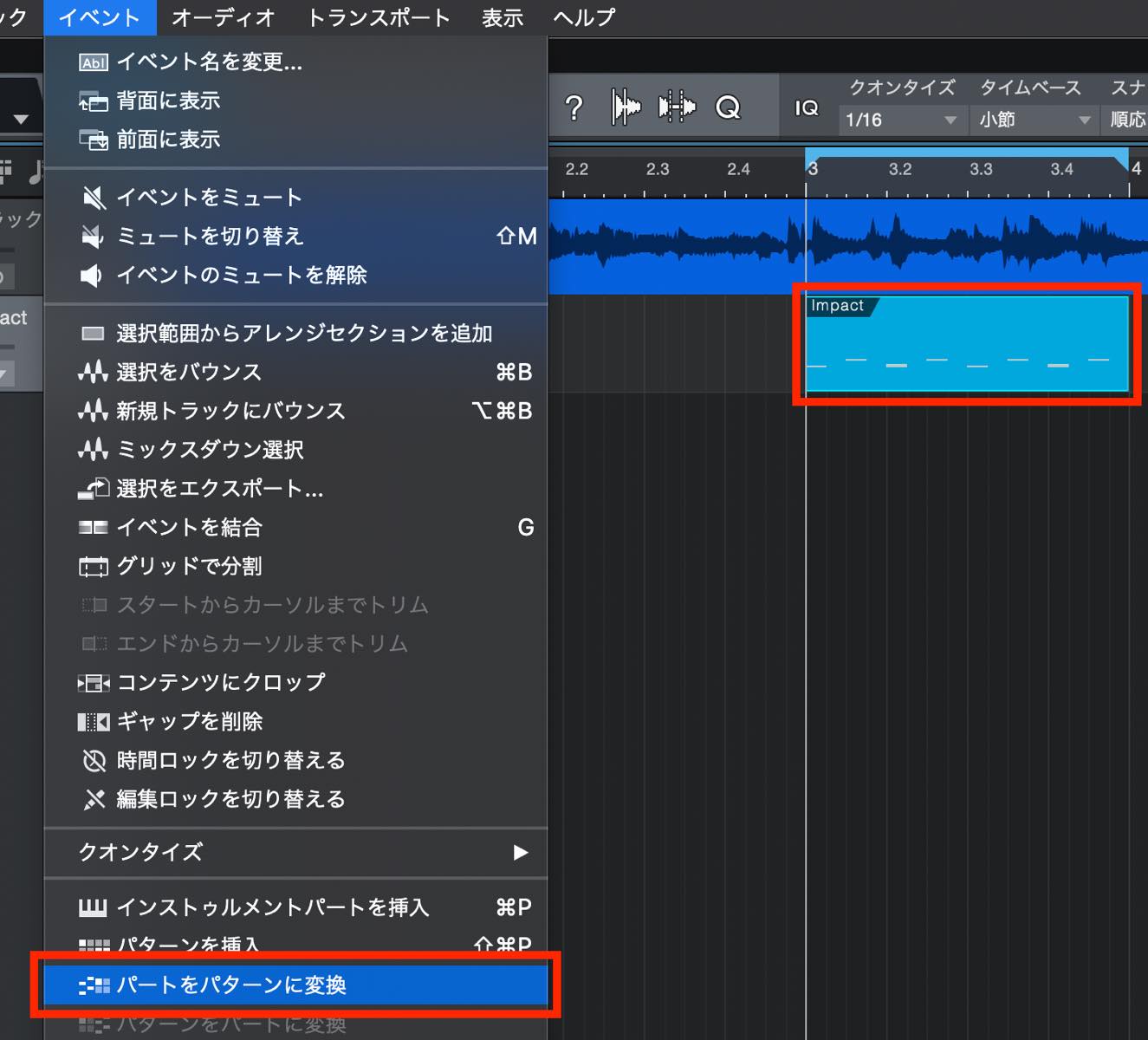This screenshot has height=1040, width=1148.
Task: Choose イベントをミュート entry
Action: click(295, 198)
